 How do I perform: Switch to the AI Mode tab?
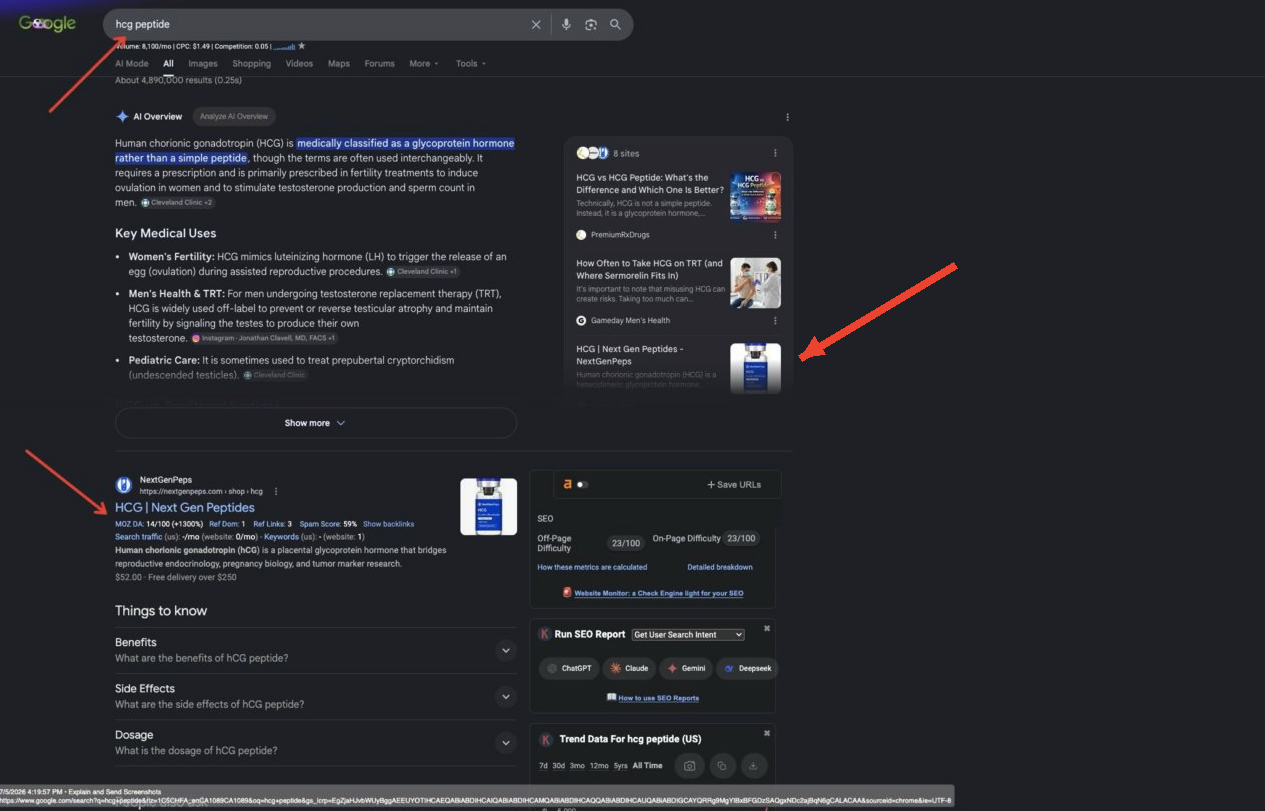[x=132, y=64]
